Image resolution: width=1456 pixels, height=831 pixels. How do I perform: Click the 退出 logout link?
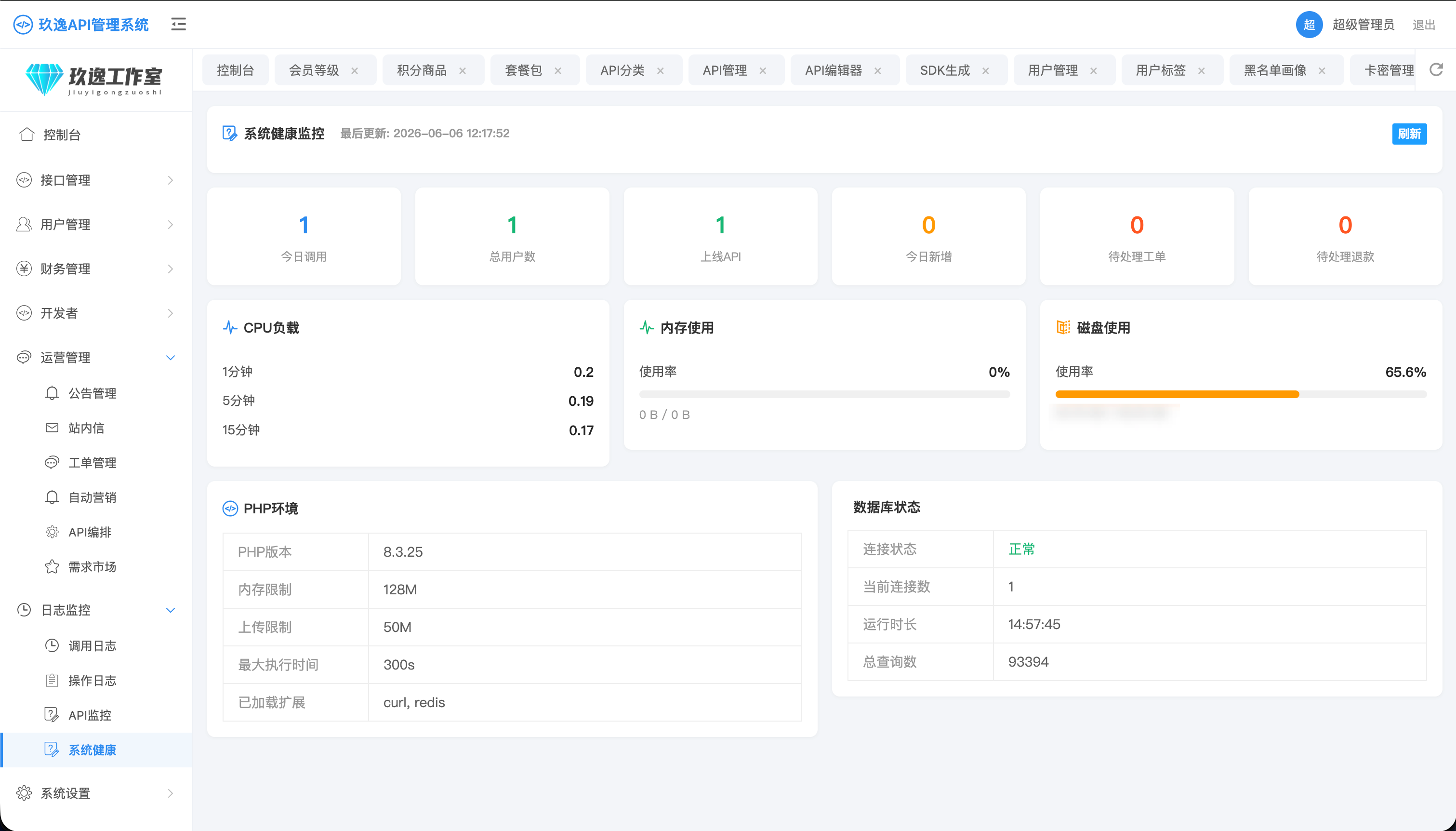(1424, 25)
